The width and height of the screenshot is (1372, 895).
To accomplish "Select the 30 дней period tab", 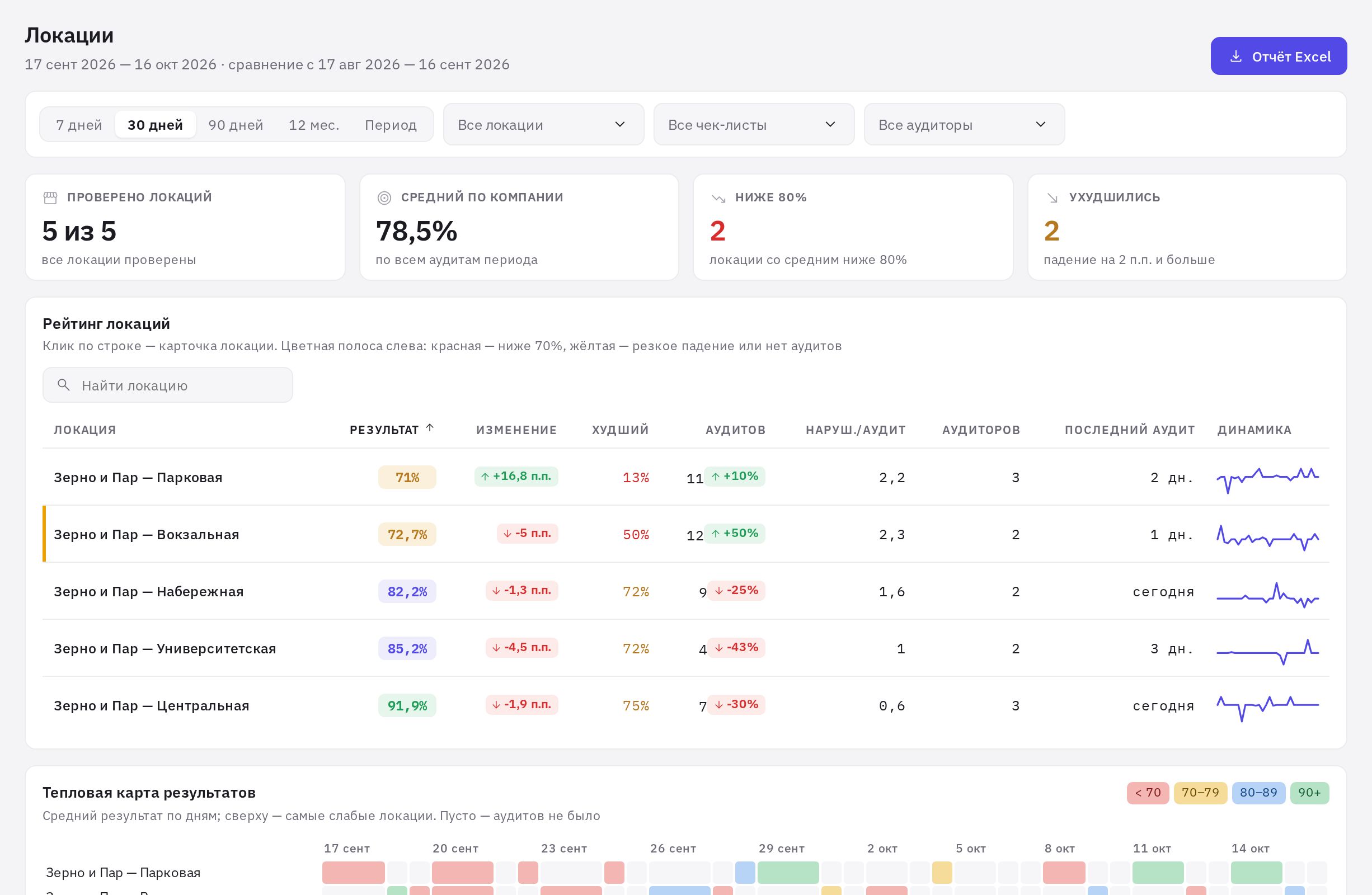I will (x=155, y=125).
